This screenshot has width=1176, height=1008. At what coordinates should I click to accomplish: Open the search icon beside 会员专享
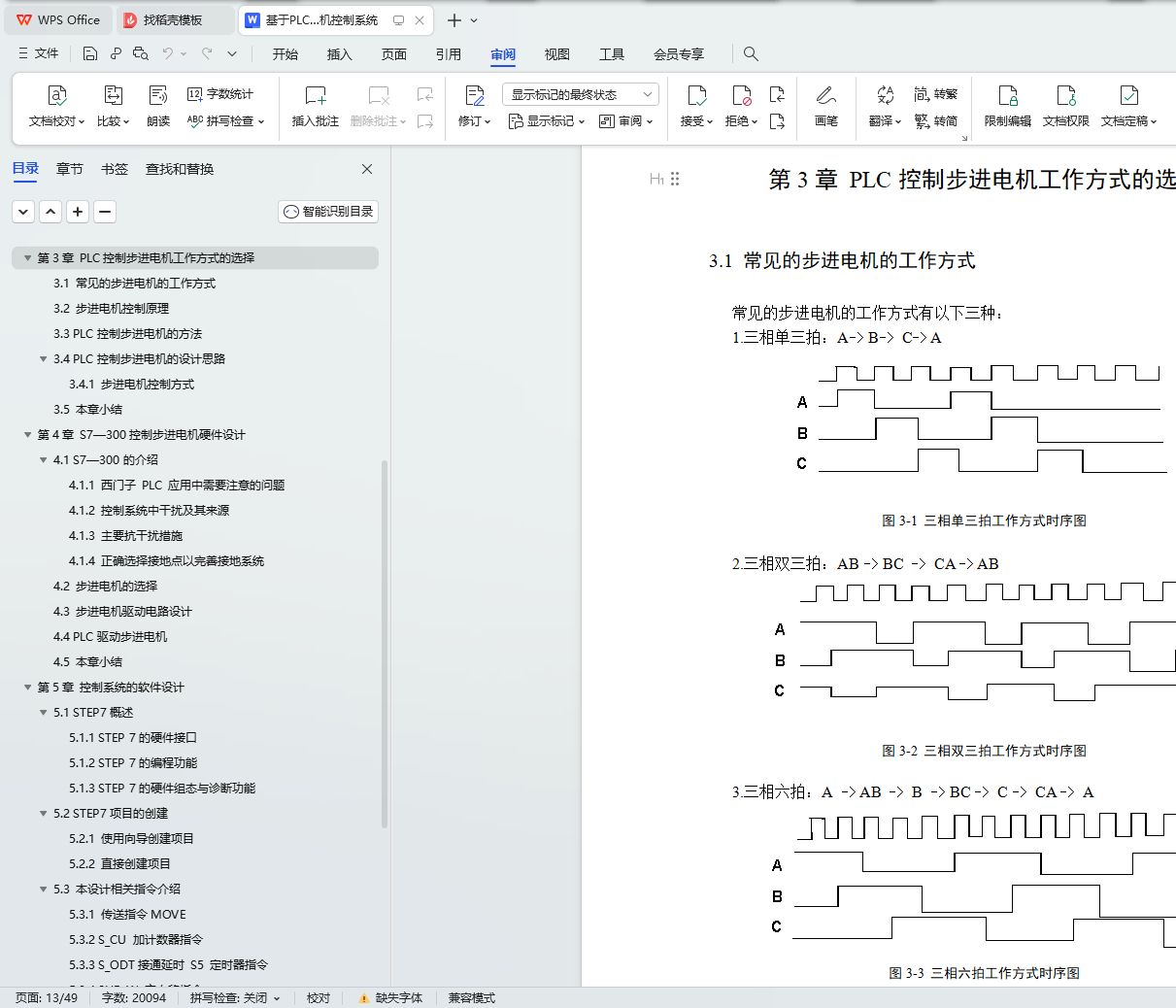pos(751,53)
